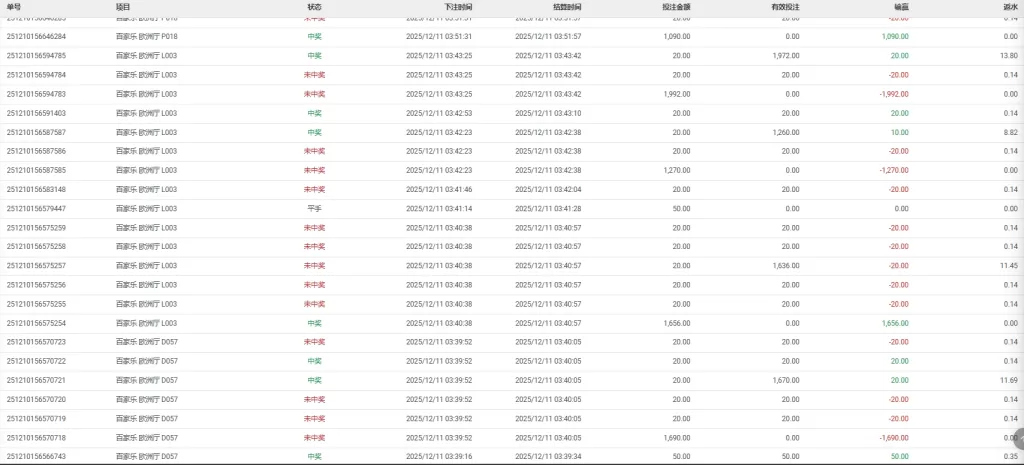Image resolution: width=1024 pixels, height=465 pixels.
Task: Click the 项目 column header
Action: 123,6
